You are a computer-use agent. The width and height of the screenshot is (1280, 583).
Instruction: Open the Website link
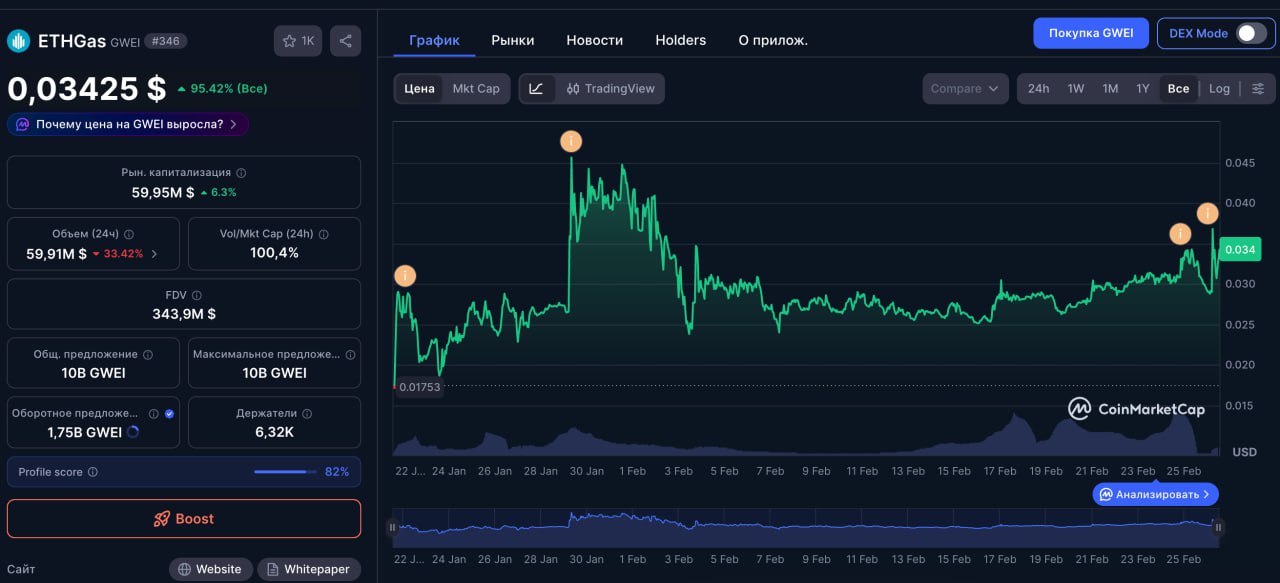click(x=210, y=570)
